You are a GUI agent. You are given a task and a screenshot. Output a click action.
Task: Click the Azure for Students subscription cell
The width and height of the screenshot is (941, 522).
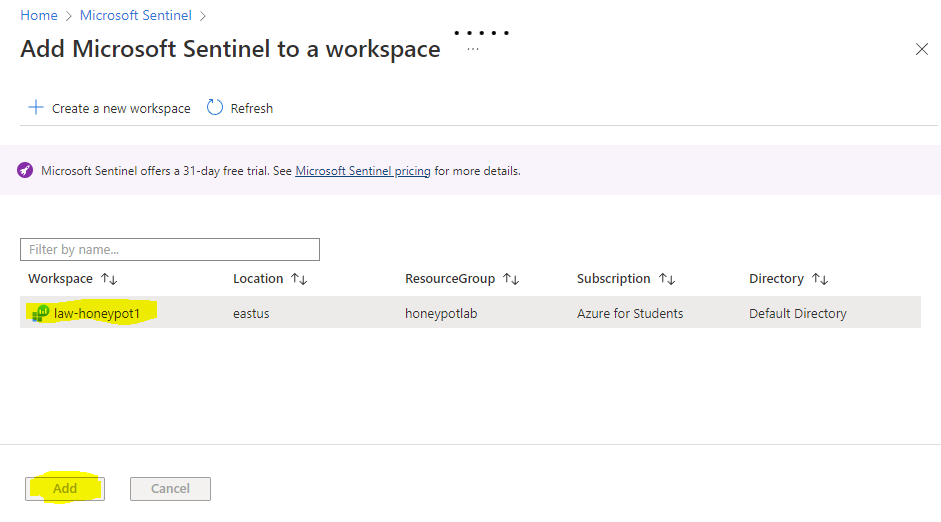(630, 313)
